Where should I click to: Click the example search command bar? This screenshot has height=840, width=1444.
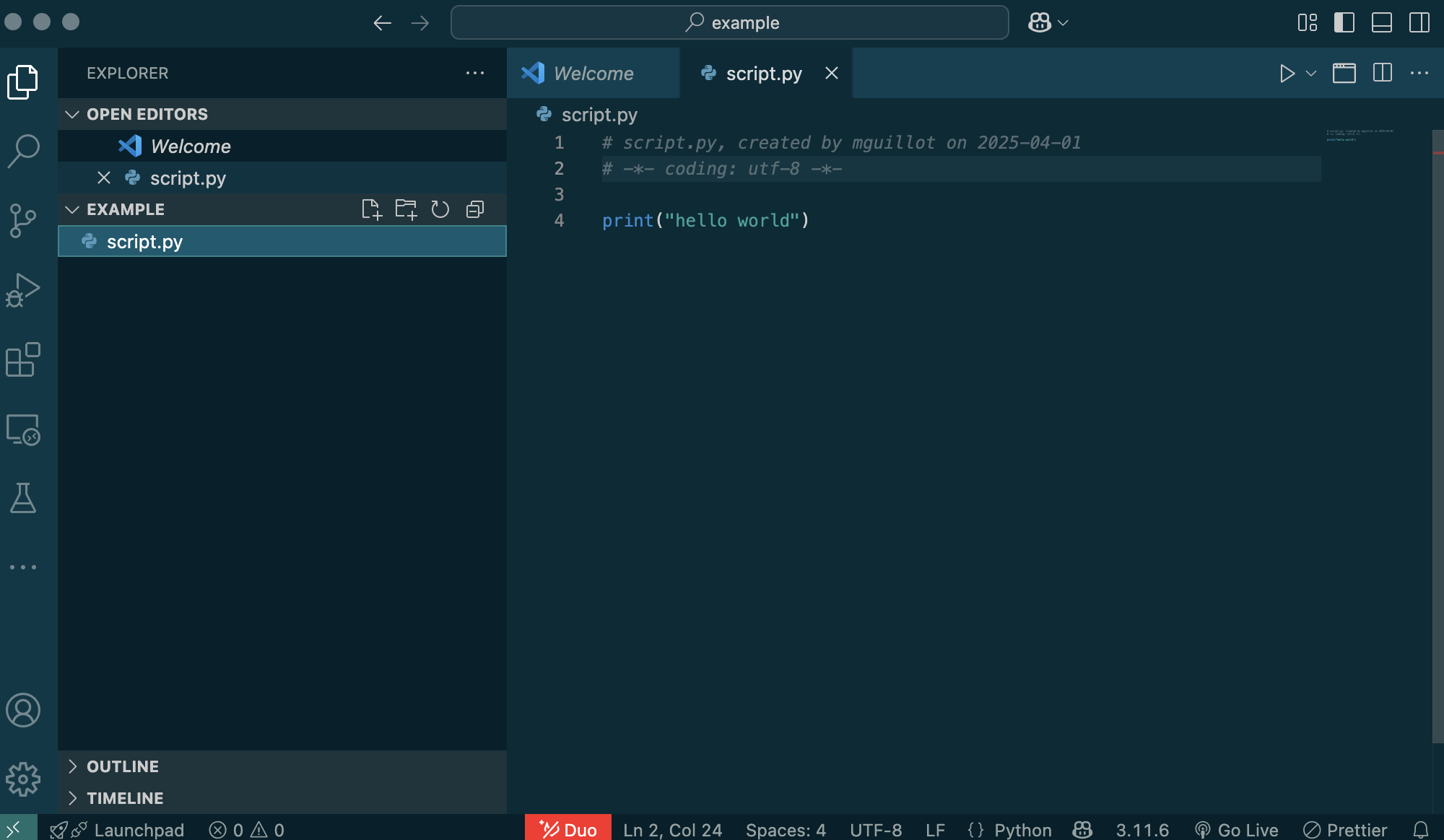[x=729, y=22]
